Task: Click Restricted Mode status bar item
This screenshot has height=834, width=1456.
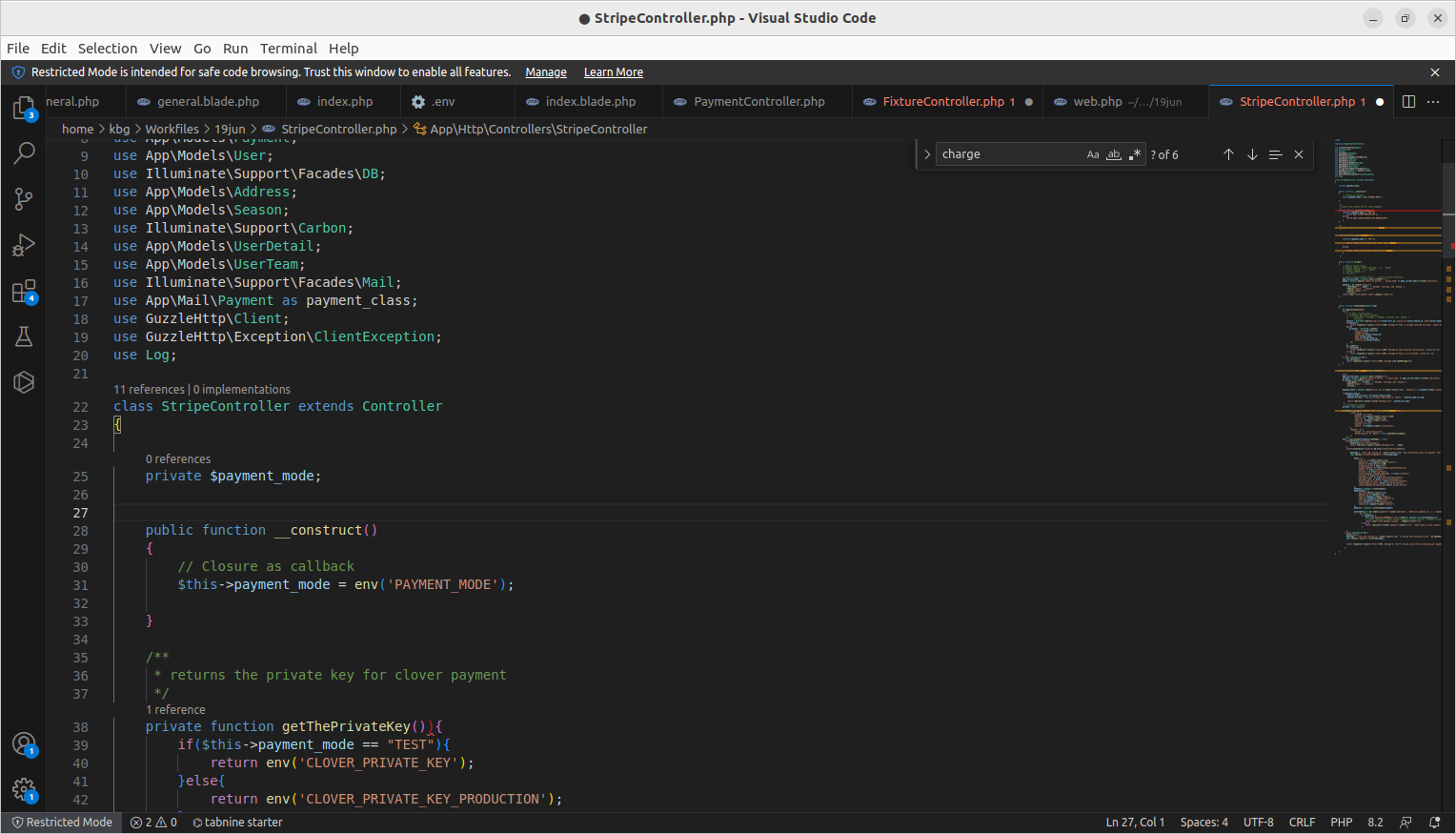Action: [x=62, y=823]
